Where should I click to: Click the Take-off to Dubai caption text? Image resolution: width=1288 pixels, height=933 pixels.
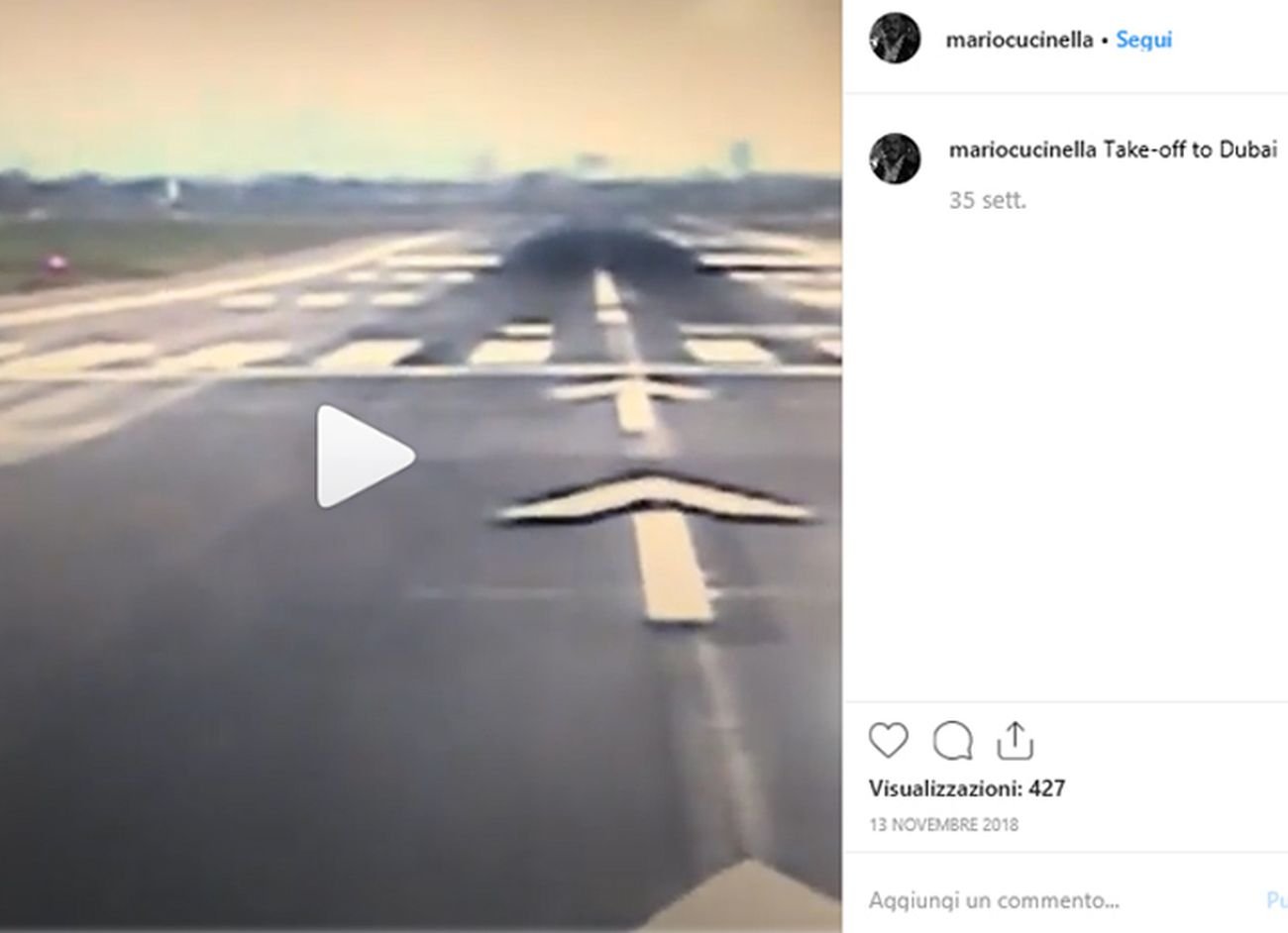click(1190, 150)
